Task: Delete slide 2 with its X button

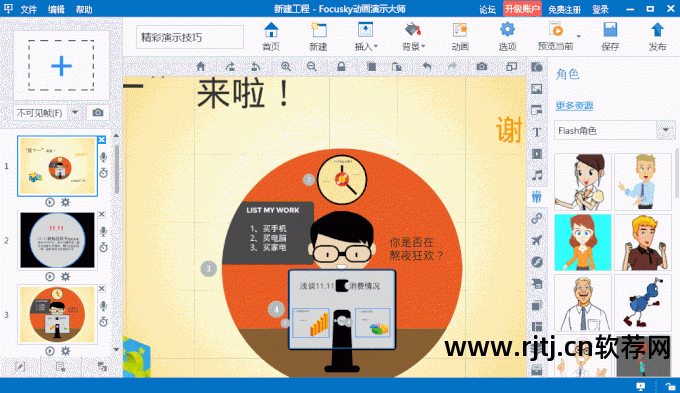Action: [101, 214]
